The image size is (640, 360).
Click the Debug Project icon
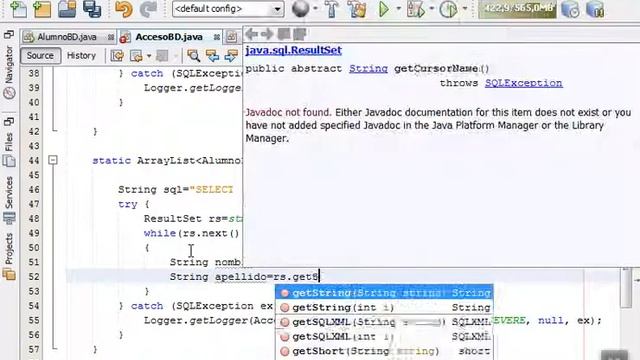[x=416, y=9]
